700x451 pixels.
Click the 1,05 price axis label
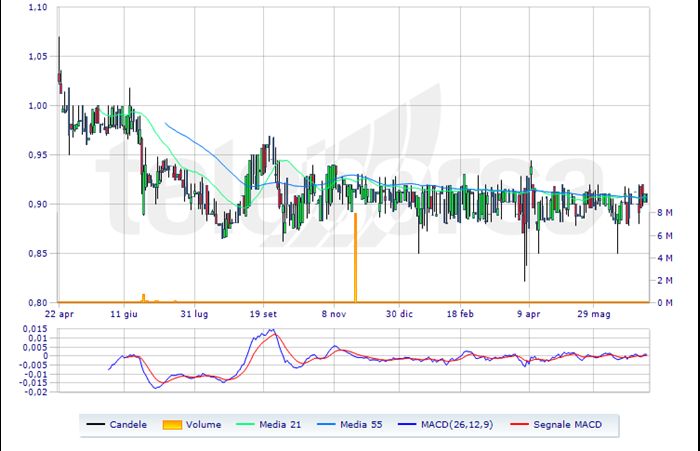(x=38, y=56)
